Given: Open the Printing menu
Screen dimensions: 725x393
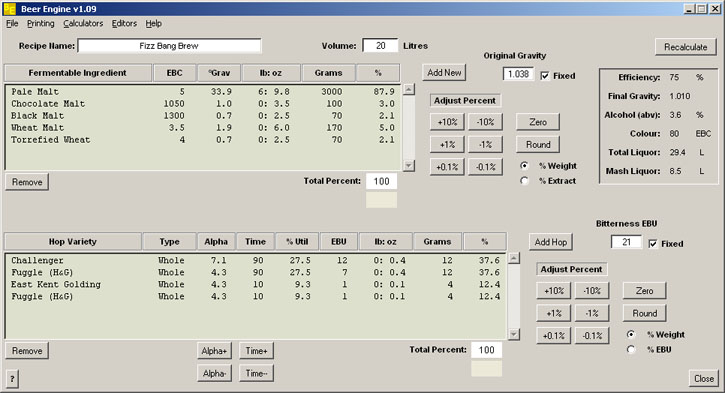Looking at the screenshot, I should click(x=40, y=24).
